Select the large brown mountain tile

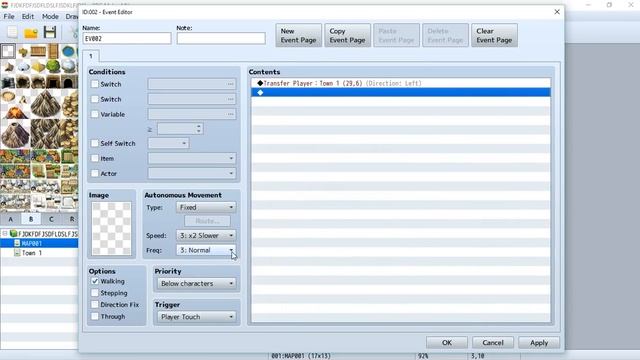click(45, 103)
